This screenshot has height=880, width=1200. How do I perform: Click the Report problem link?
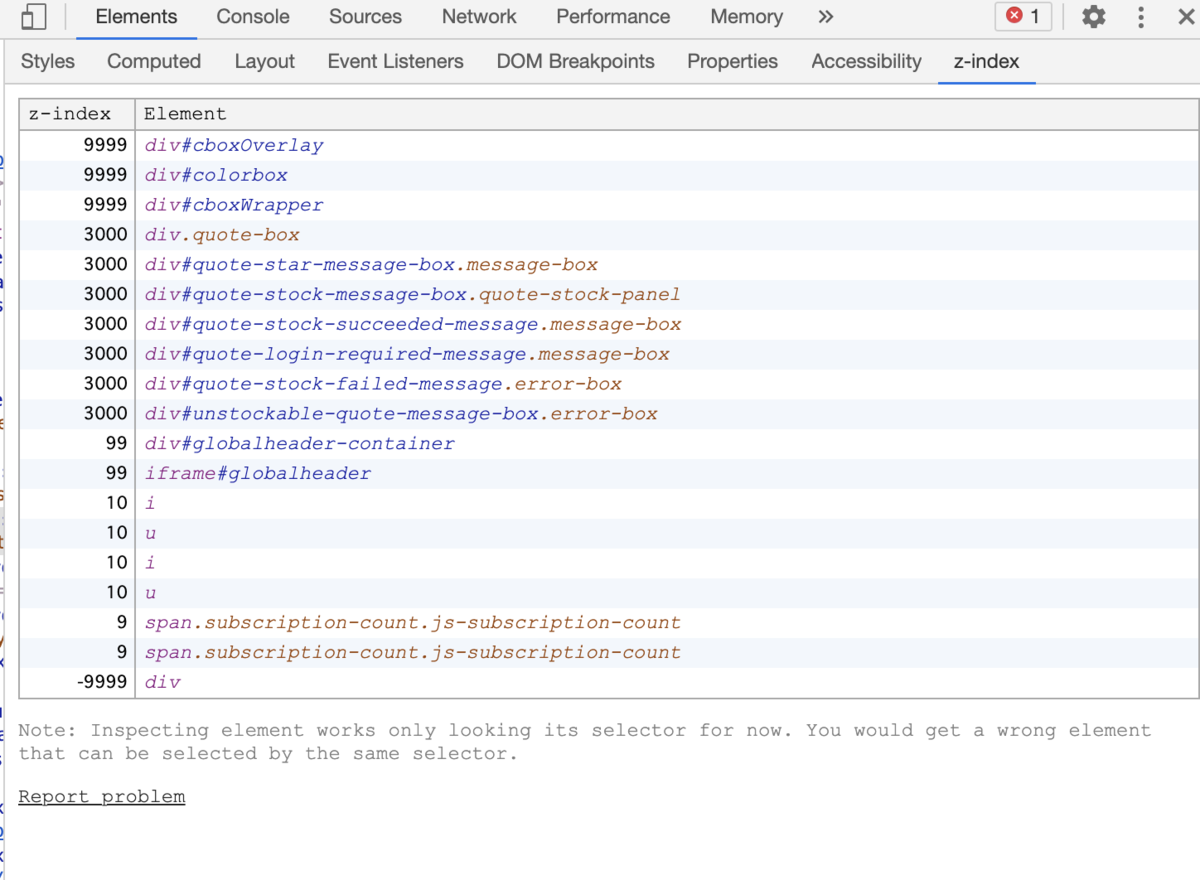point(102,797)
